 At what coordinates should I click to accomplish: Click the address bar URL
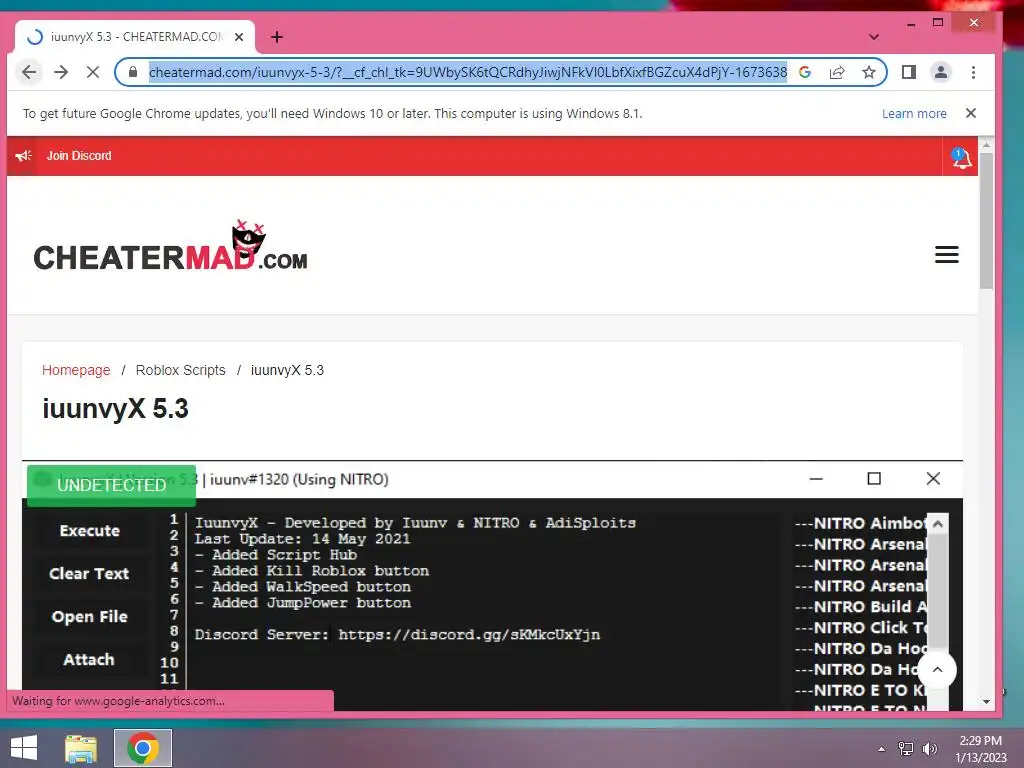tap(468, 72)
